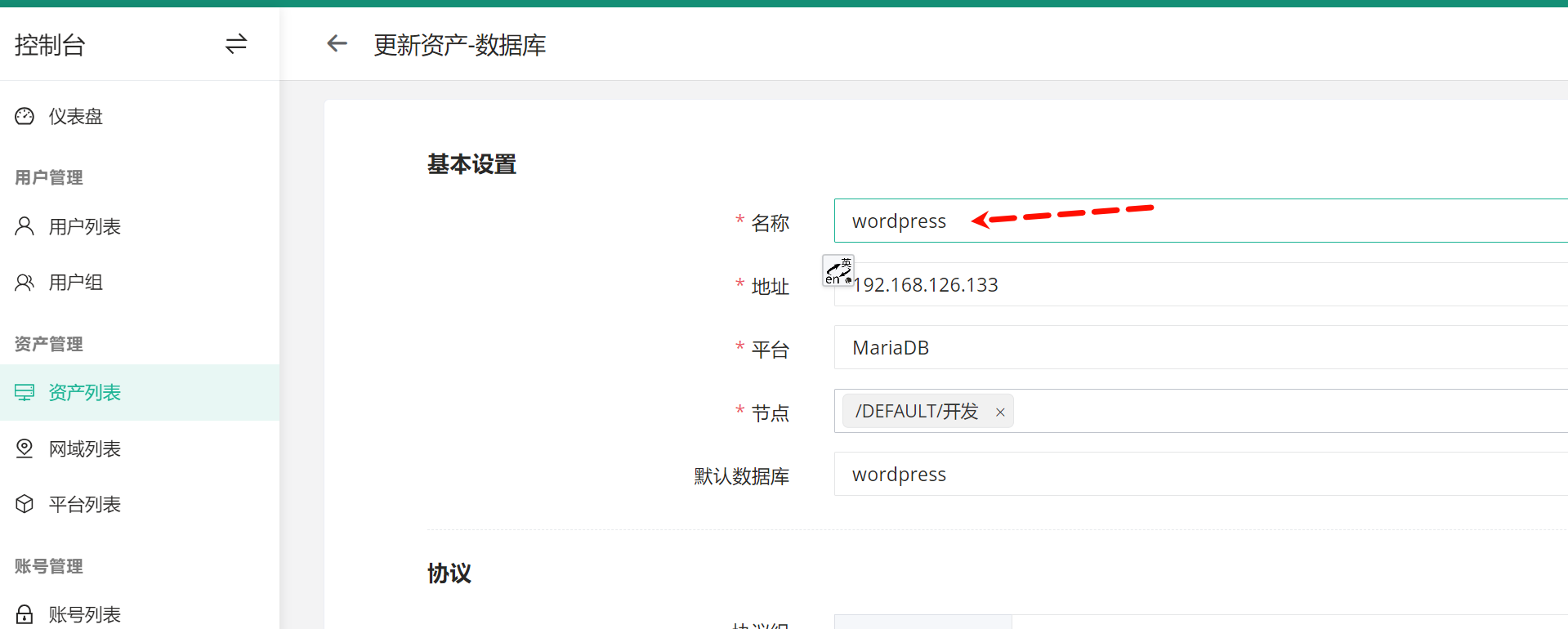The image size is (1568, 629).
Task: Click the user list person icon
Action: tap(25, 226)
